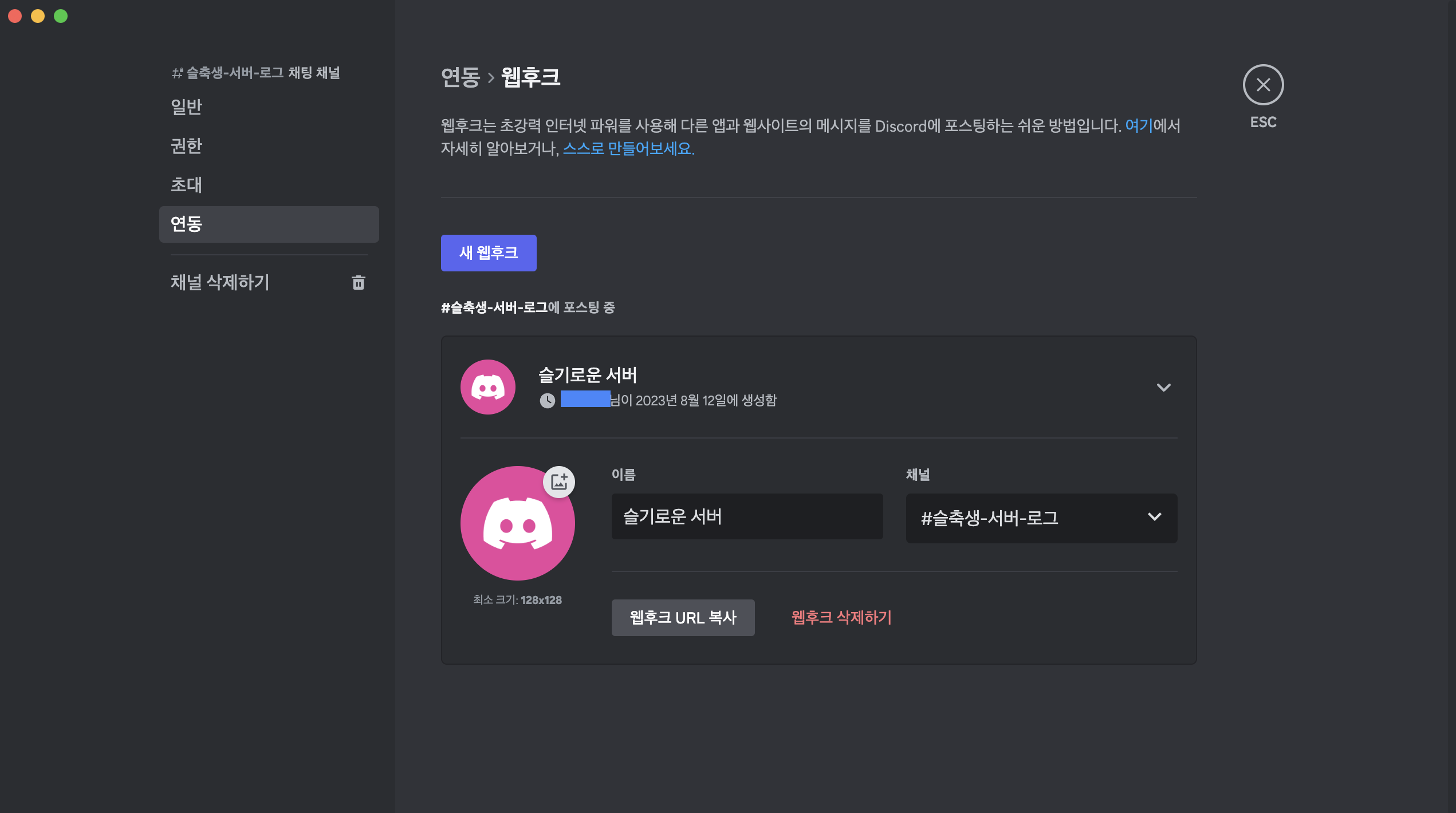Click the 스스로 만들어보세요 link
Screen dimensions: 1456x813
[628, 148]
